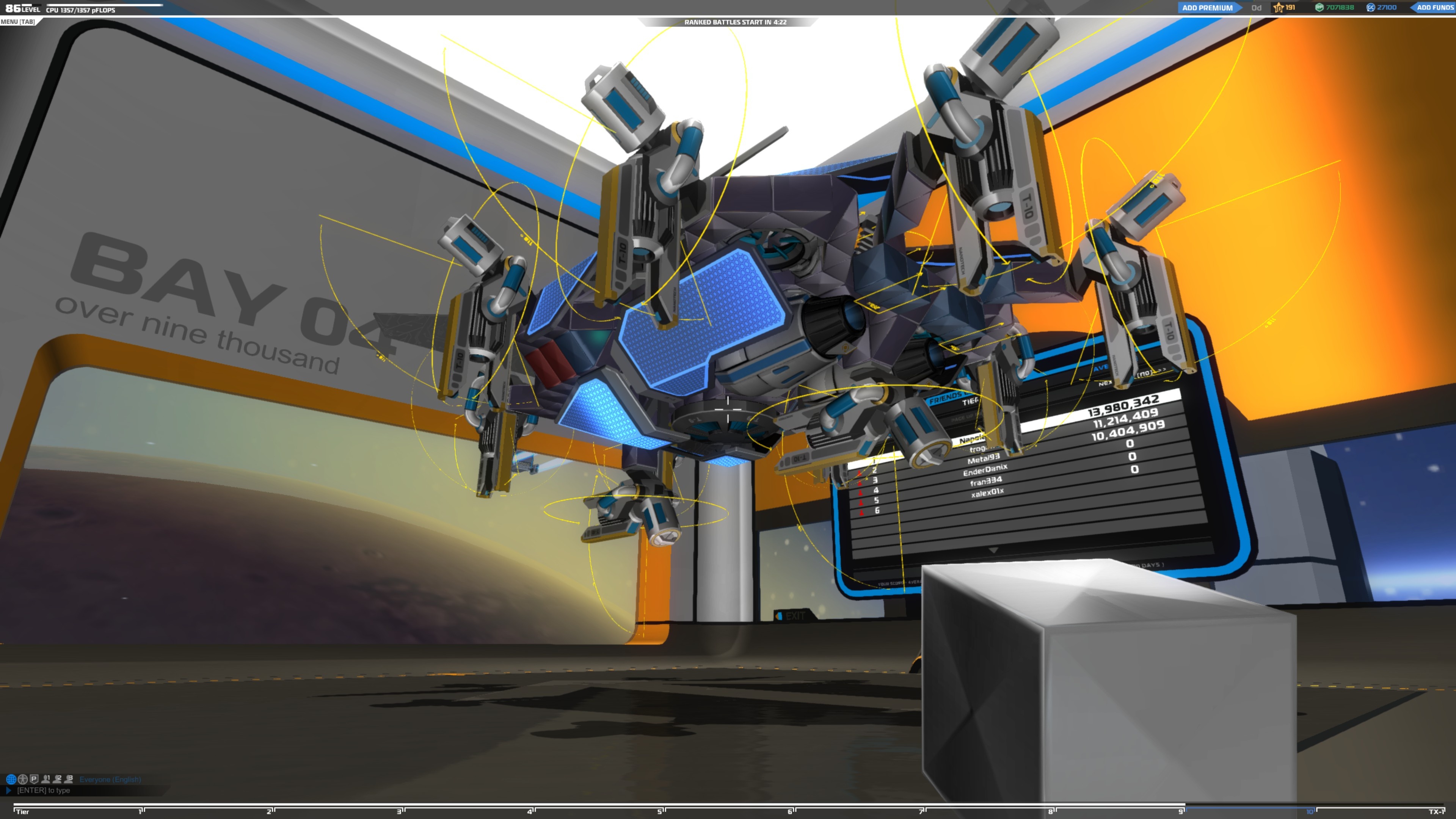Click the tier 10 marker on tier bar
Screen dimensions: 1456x819
pyautogui.click(x=1310, y=812)
